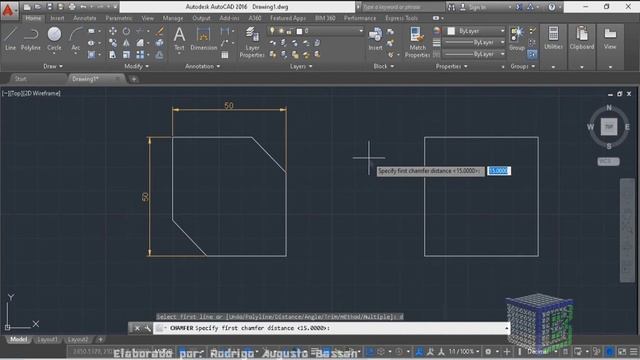
Task: Click the Undo arrow in quick access toolbar
Action: (x=83, y=7)
